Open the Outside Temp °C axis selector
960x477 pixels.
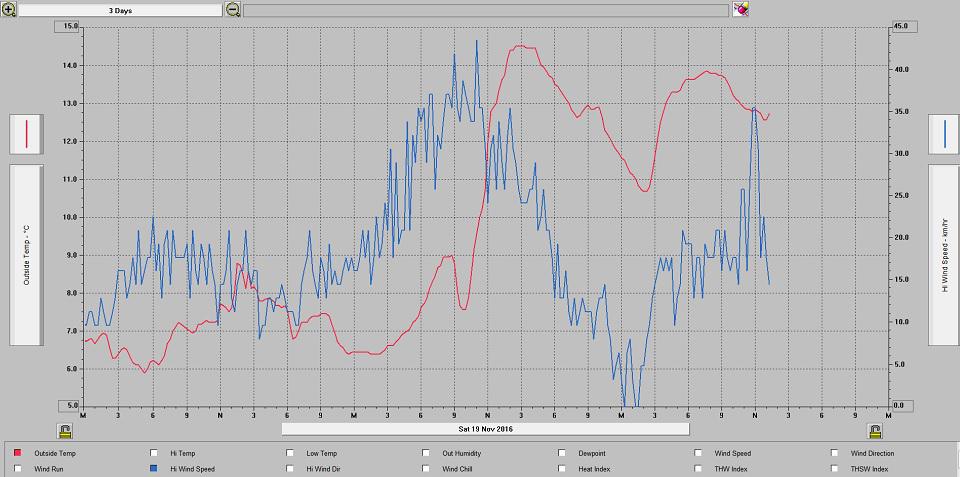26,255
